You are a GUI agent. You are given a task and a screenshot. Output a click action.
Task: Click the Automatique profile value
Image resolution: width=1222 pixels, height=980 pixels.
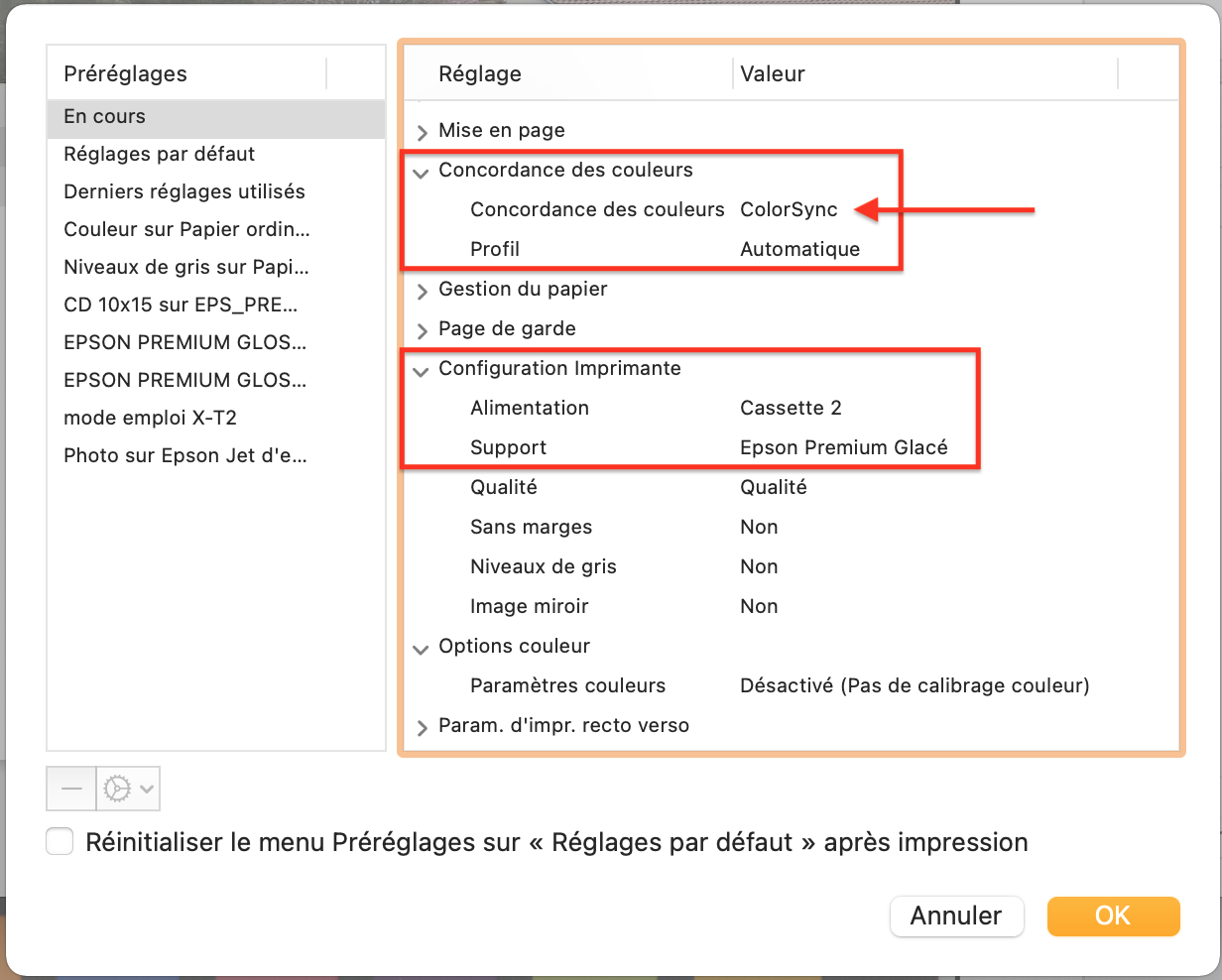click(x=799, y=250)
